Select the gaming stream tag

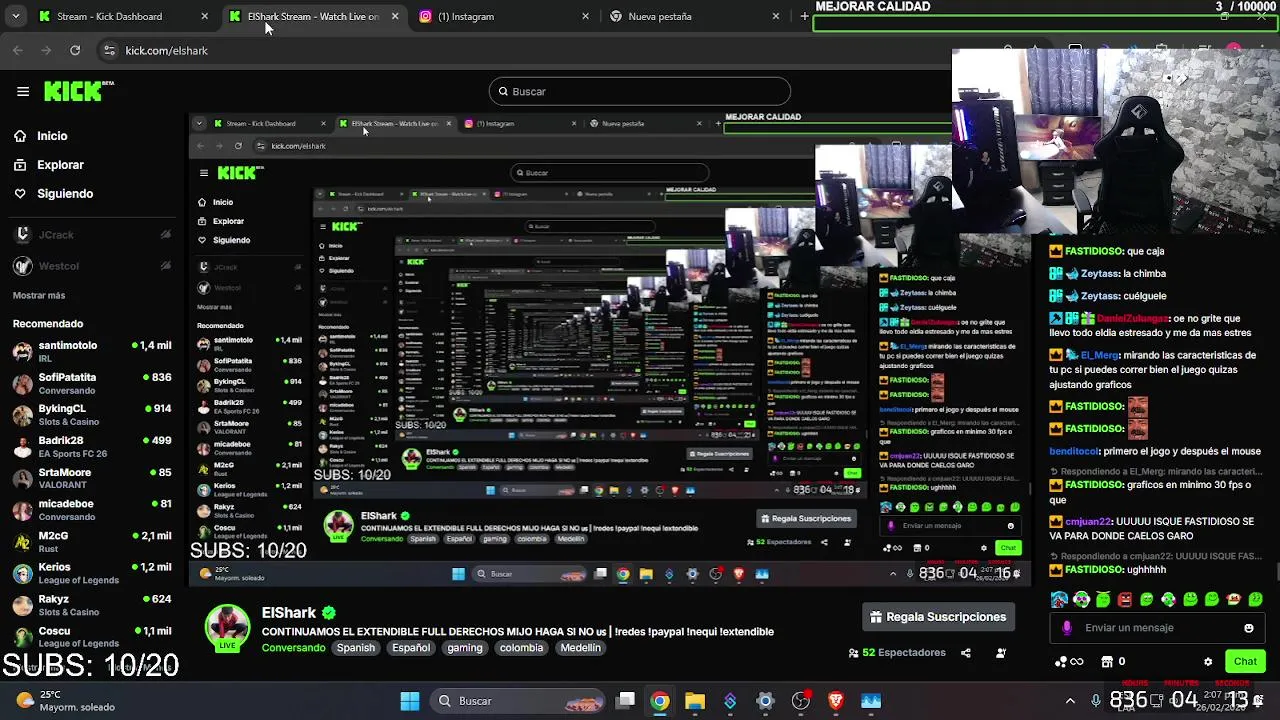point(465,648)
